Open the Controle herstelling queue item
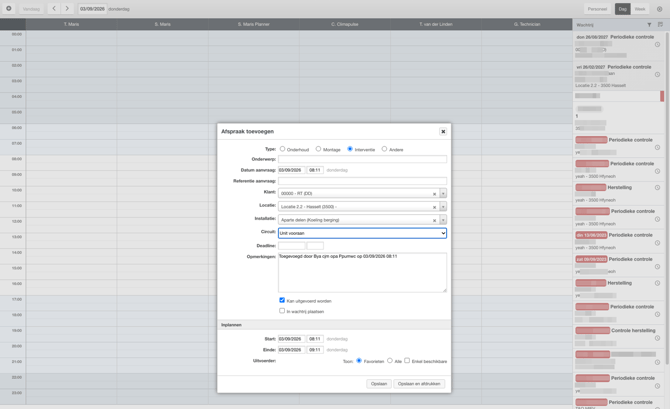Screen dimensions: 670x409 [619, 337]
